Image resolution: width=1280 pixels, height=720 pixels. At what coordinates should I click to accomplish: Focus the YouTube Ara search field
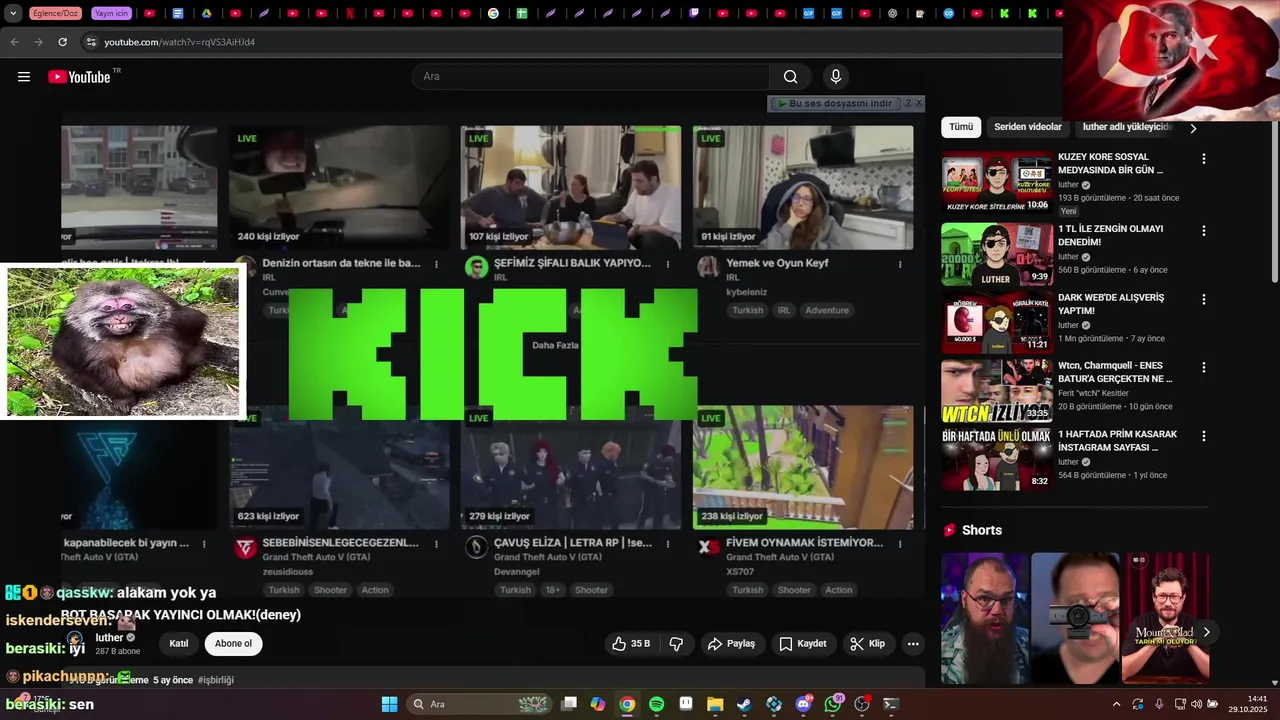(591, 77)
